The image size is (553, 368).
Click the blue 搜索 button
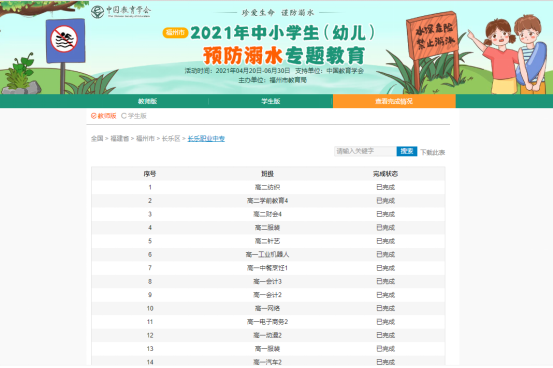pyautogui.click(x=407, y=151)
